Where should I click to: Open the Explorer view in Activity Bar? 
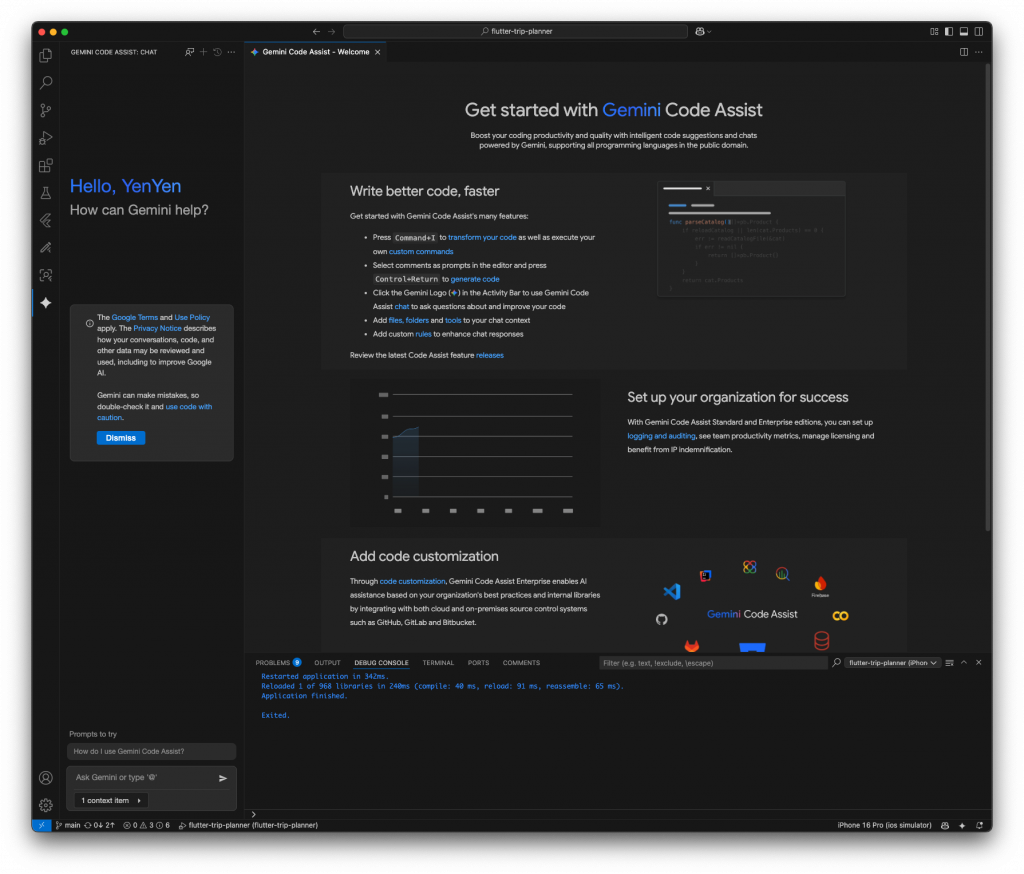[46, 56]
